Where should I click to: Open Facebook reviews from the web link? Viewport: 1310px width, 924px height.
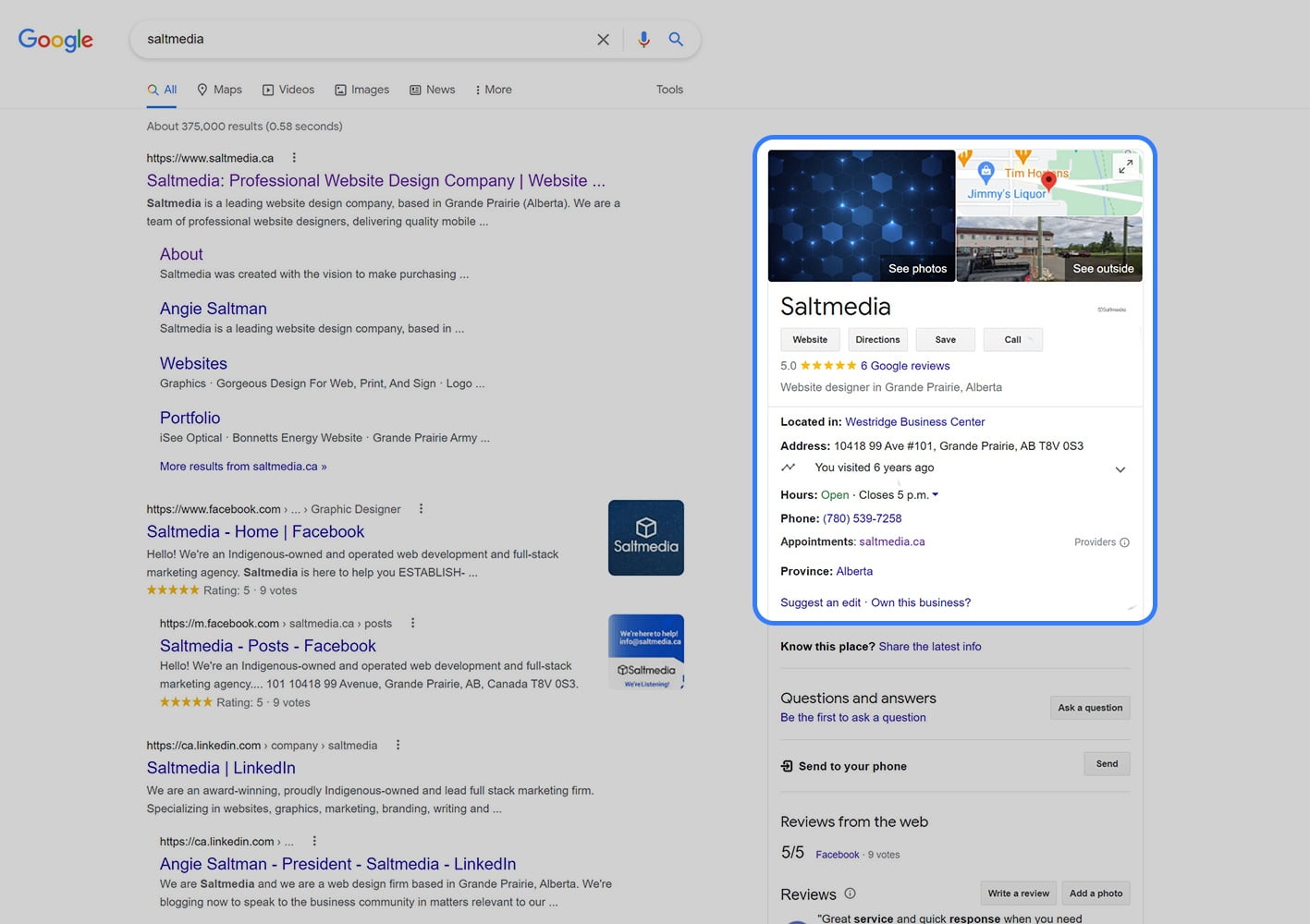pos(838,855)
